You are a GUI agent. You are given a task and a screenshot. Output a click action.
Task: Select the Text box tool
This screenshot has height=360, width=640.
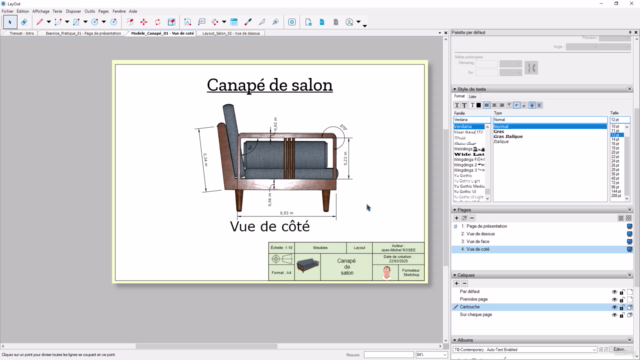(x=187, y=22)
